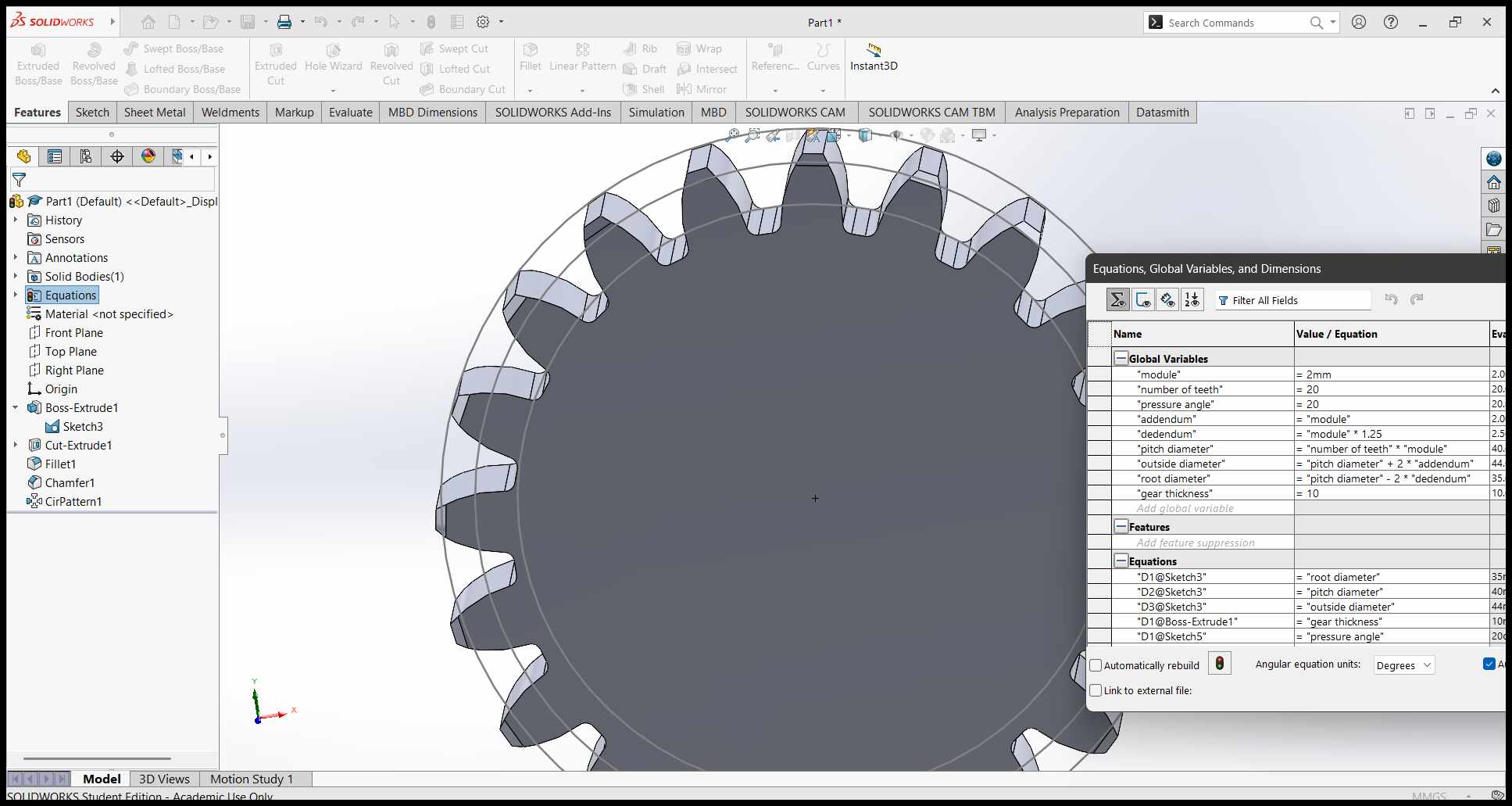Viewport: 1512px width, 806px height.
Task: Collapse the Features group in the equations table
Action: 1121,526
